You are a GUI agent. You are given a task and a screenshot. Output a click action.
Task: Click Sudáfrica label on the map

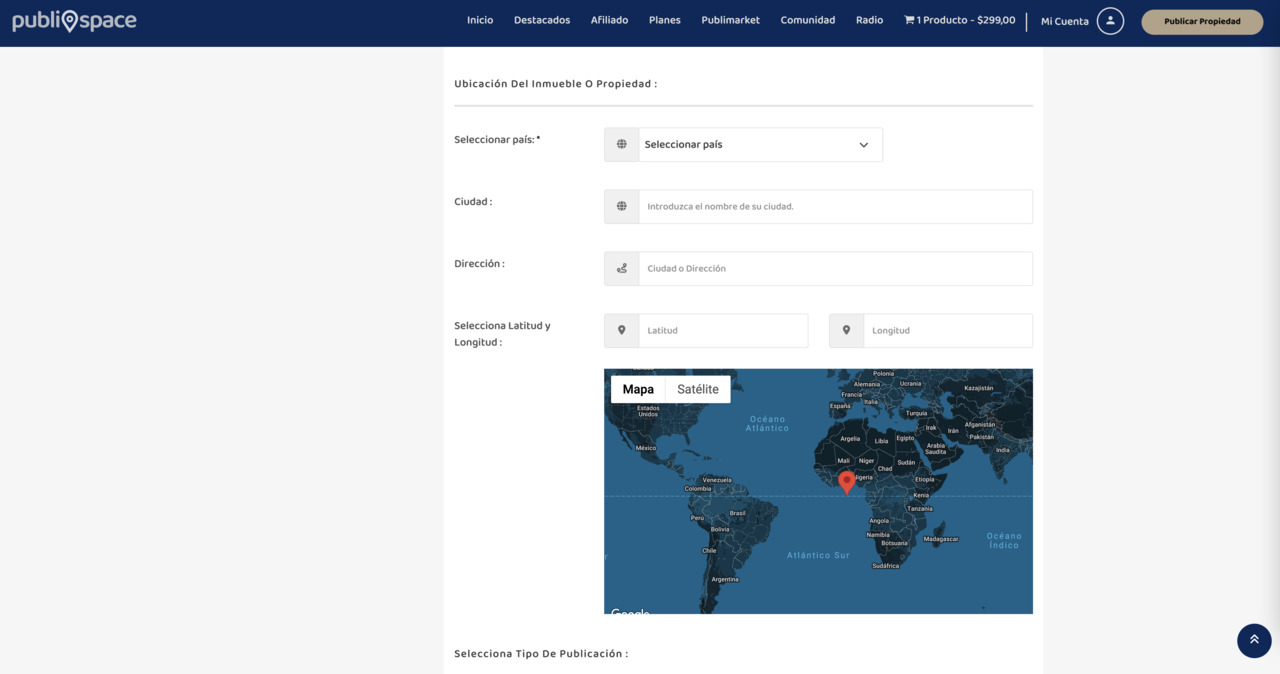pos(886,566)
